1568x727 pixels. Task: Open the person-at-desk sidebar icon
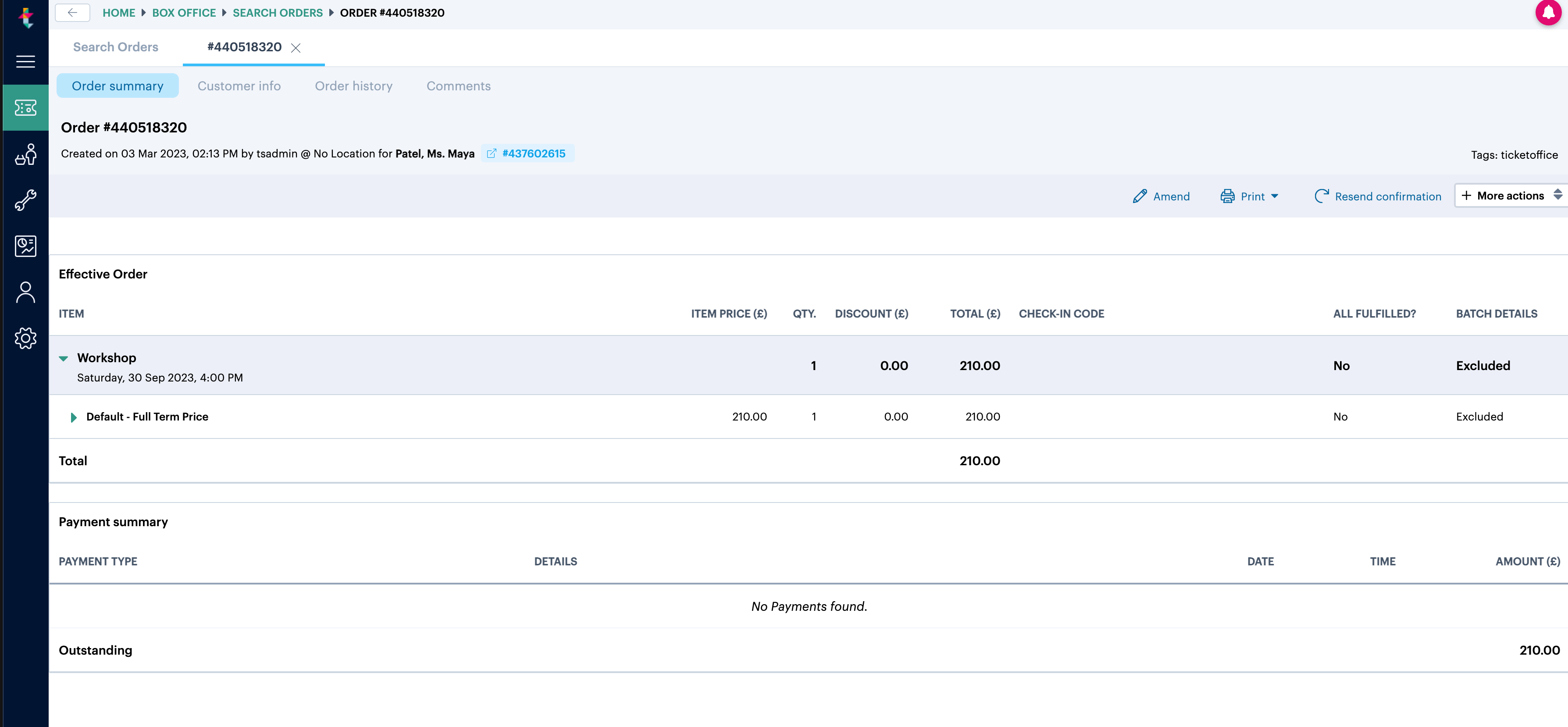[x=25, y=154]
